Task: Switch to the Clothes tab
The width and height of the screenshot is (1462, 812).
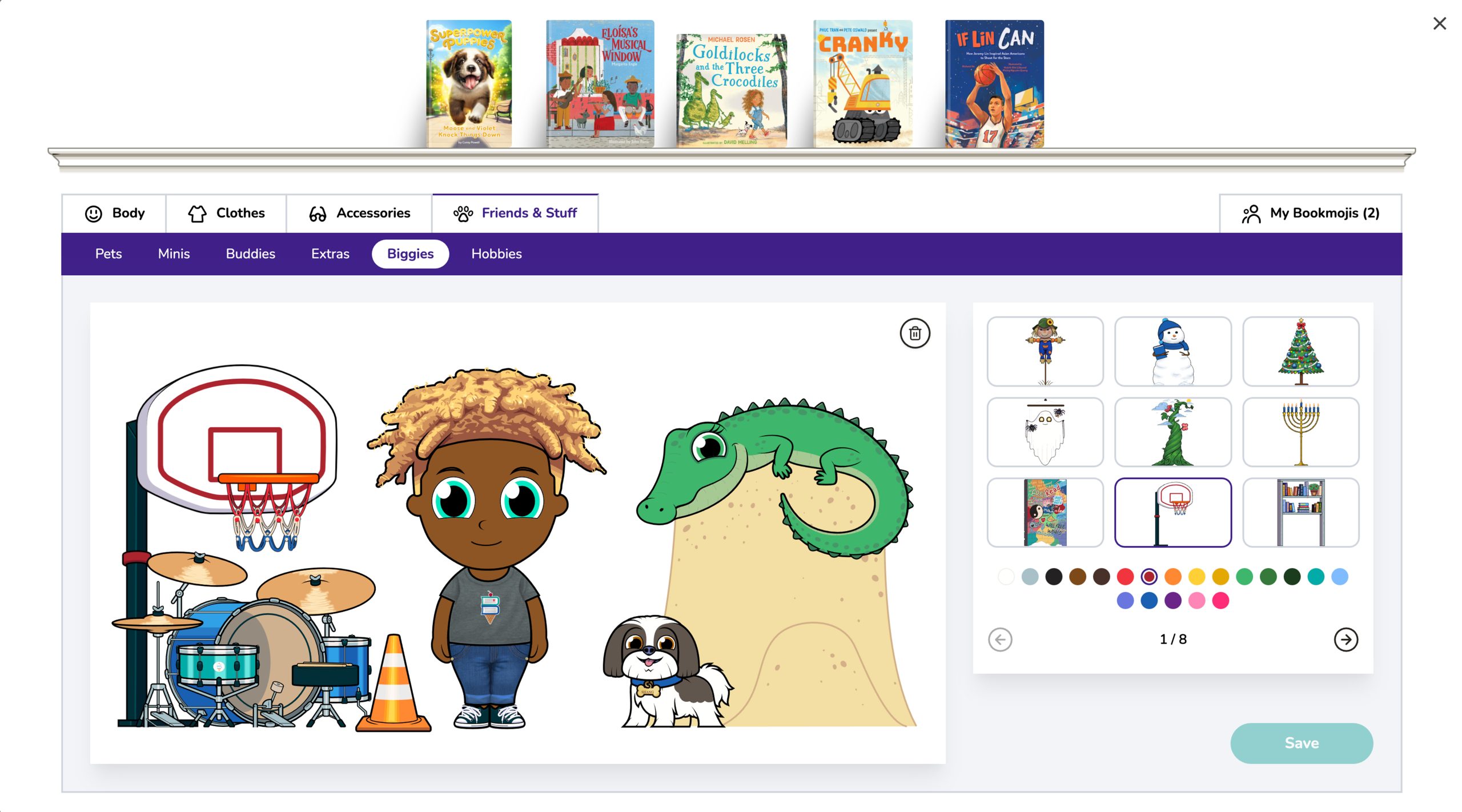Action: [x=226, y=213]
